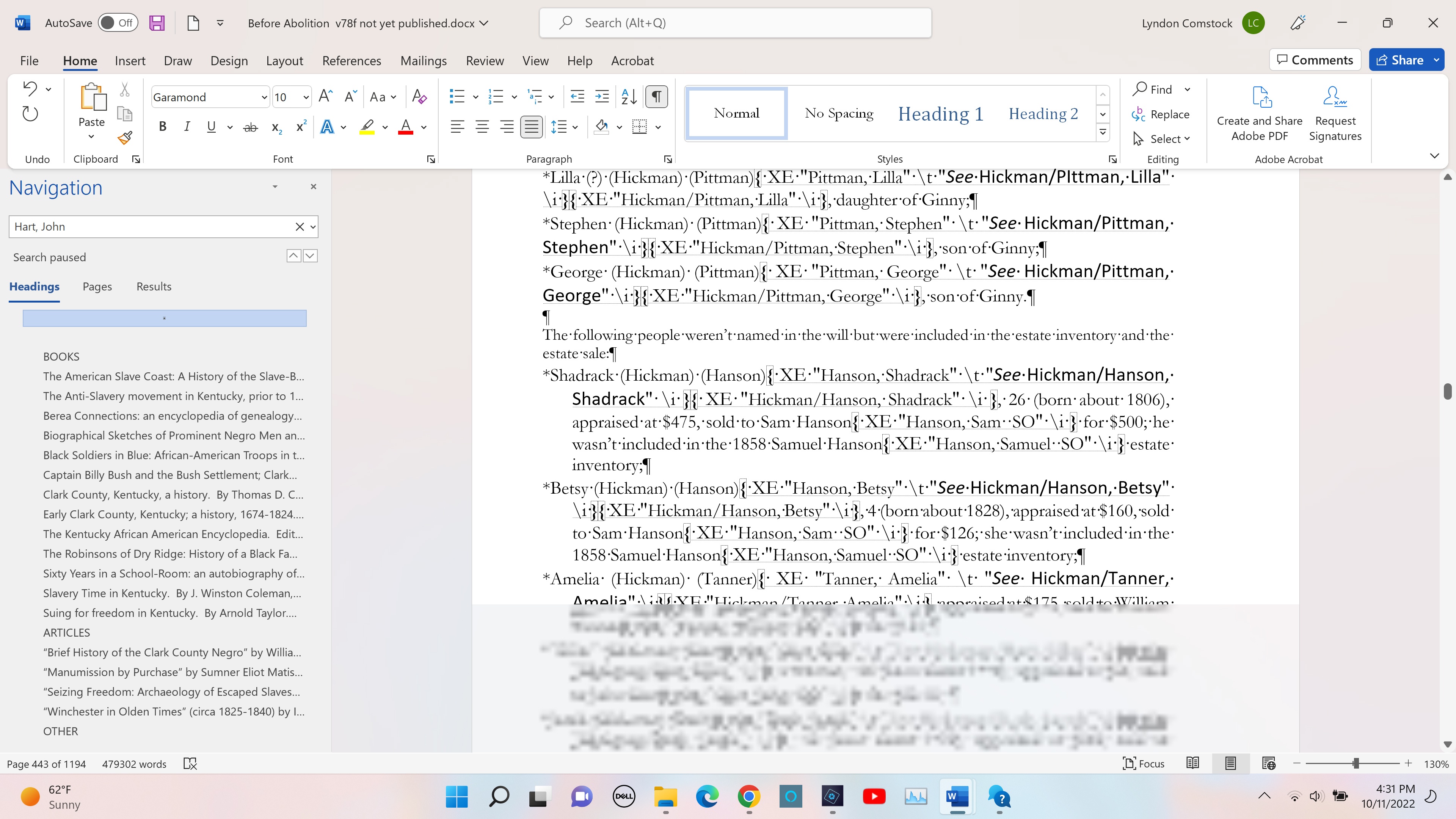Viewport: 1456px width, 819px height.
Task: Expand the Styles gallery
Action: 1102,133
